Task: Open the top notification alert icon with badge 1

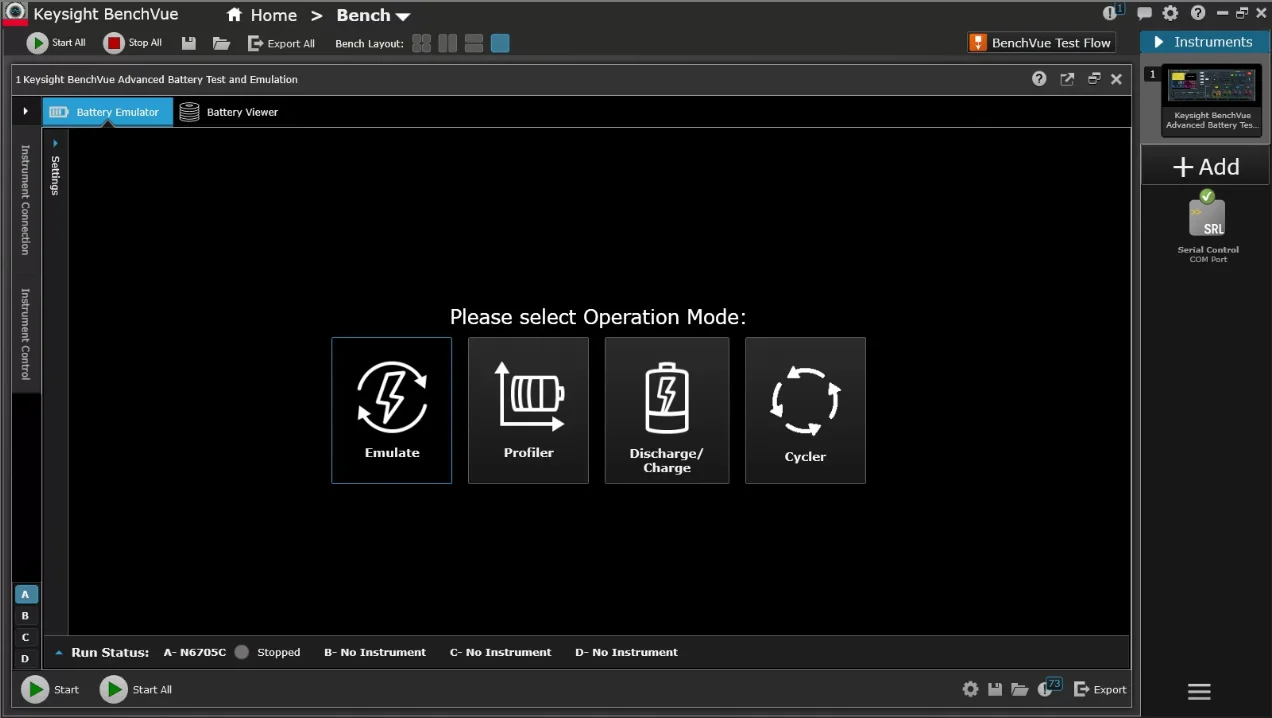Action: tap(1112, 13)
